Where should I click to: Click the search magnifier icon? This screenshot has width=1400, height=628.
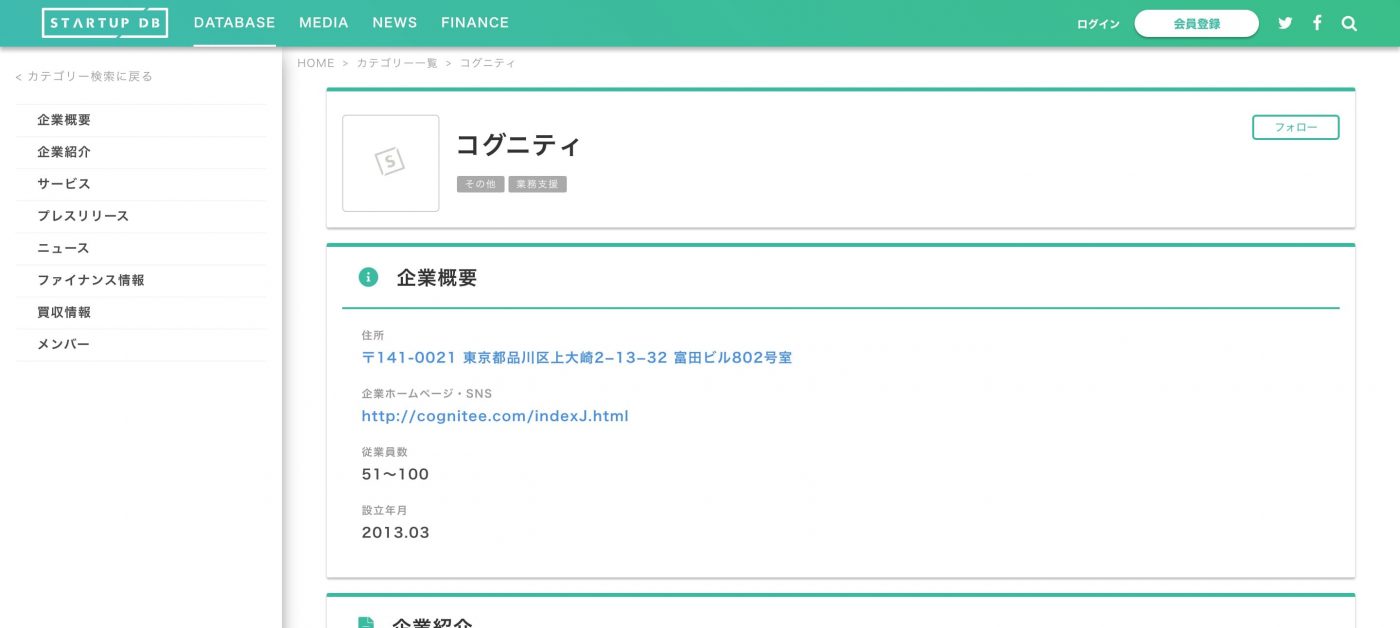[x=1349, y=22]
